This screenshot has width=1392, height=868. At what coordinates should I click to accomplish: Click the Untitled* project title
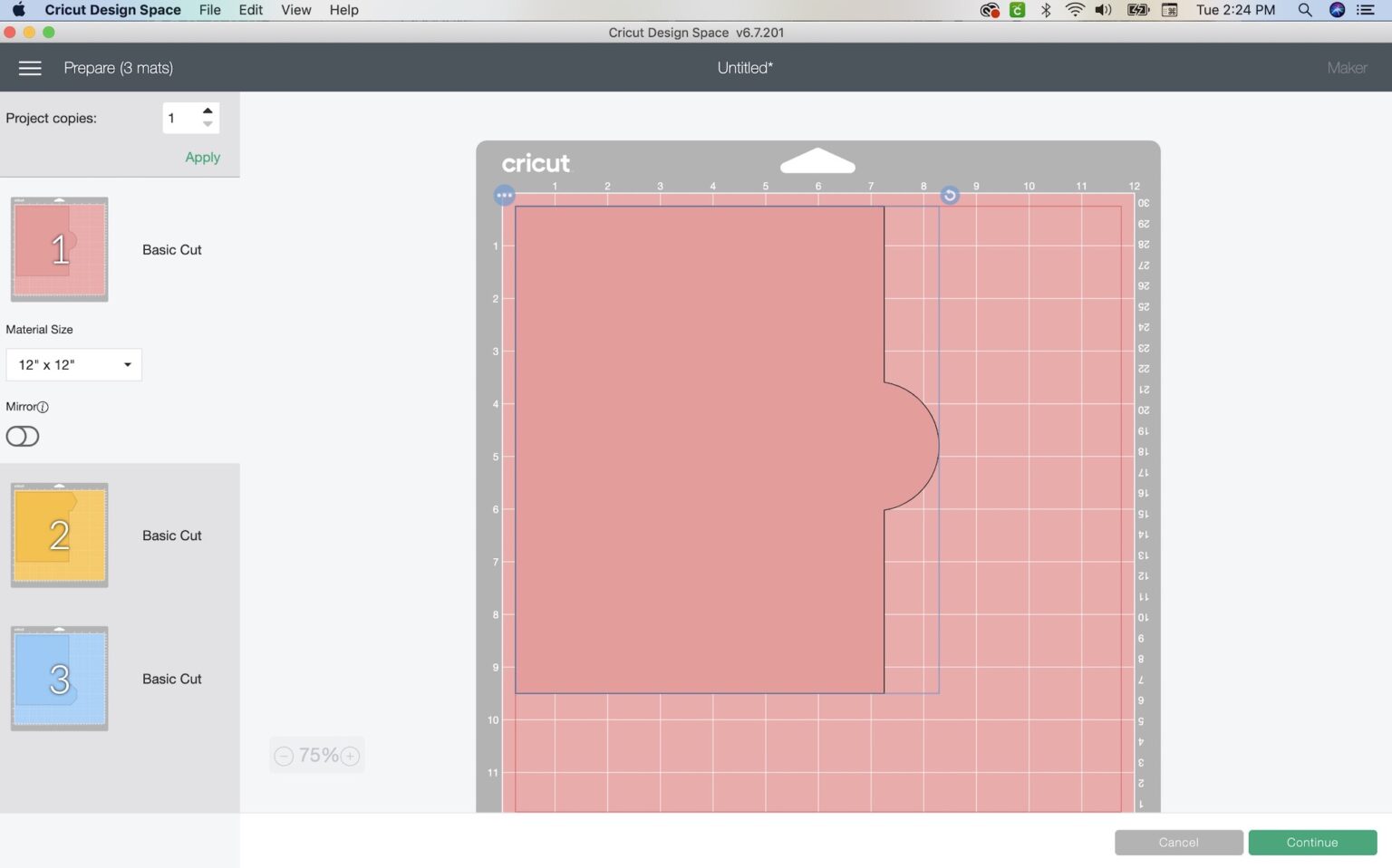(745, 68)
